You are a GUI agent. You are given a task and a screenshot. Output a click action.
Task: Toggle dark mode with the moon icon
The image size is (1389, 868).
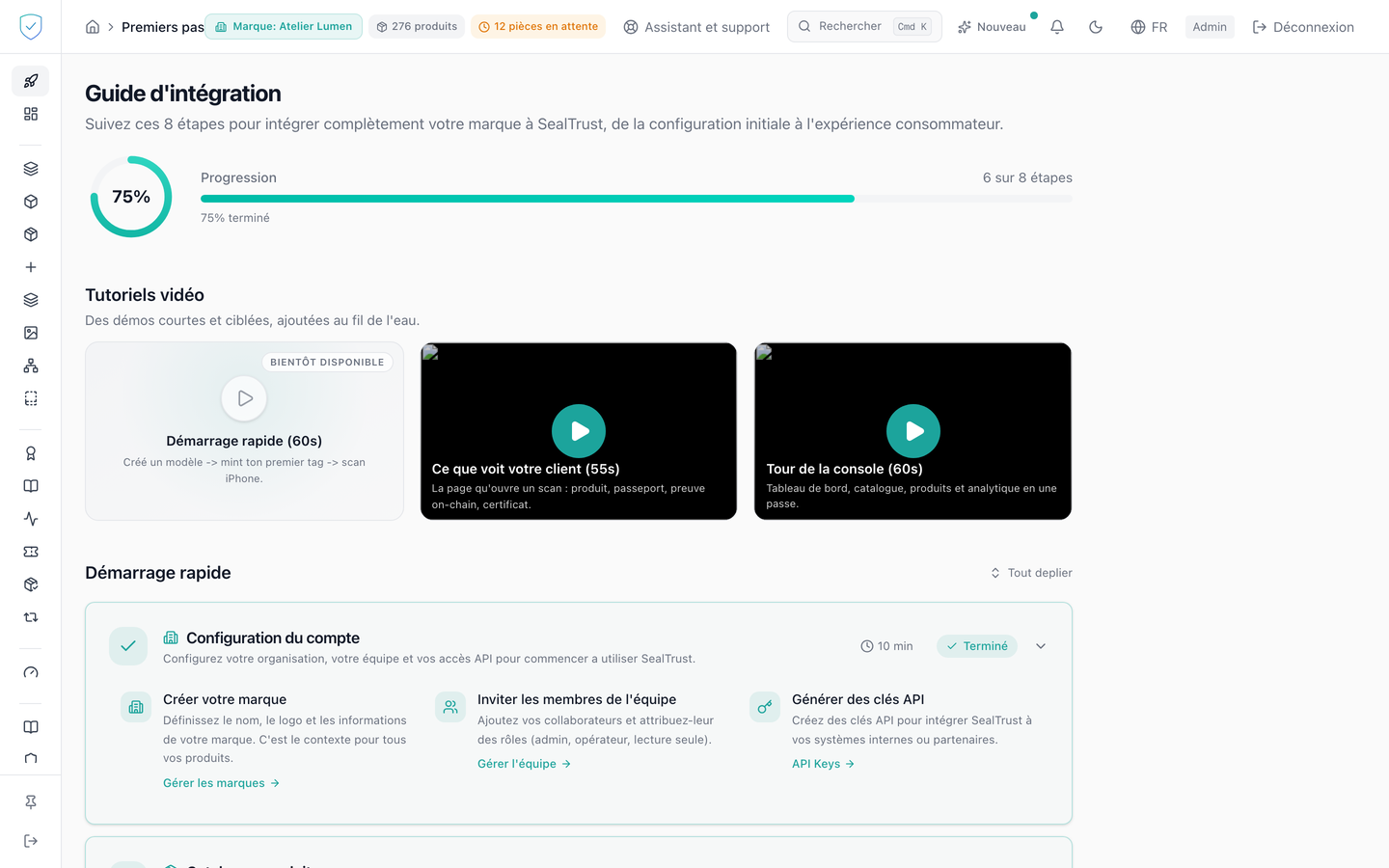tap(1096, 27)
